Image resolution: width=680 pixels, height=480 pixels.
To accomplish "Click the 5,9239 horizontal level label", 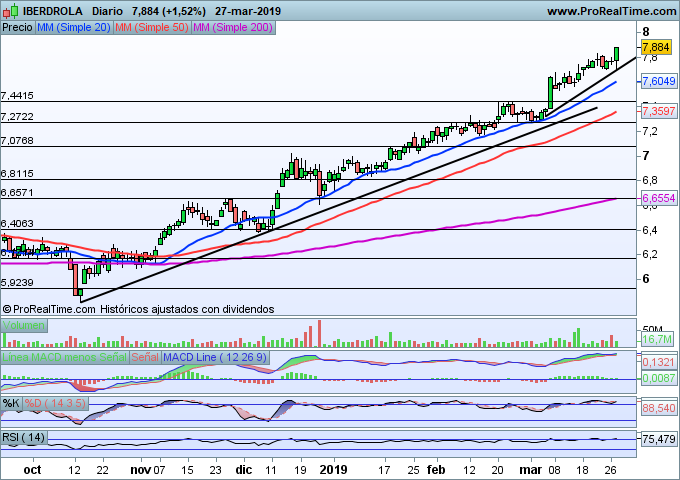I will point(17,283).
